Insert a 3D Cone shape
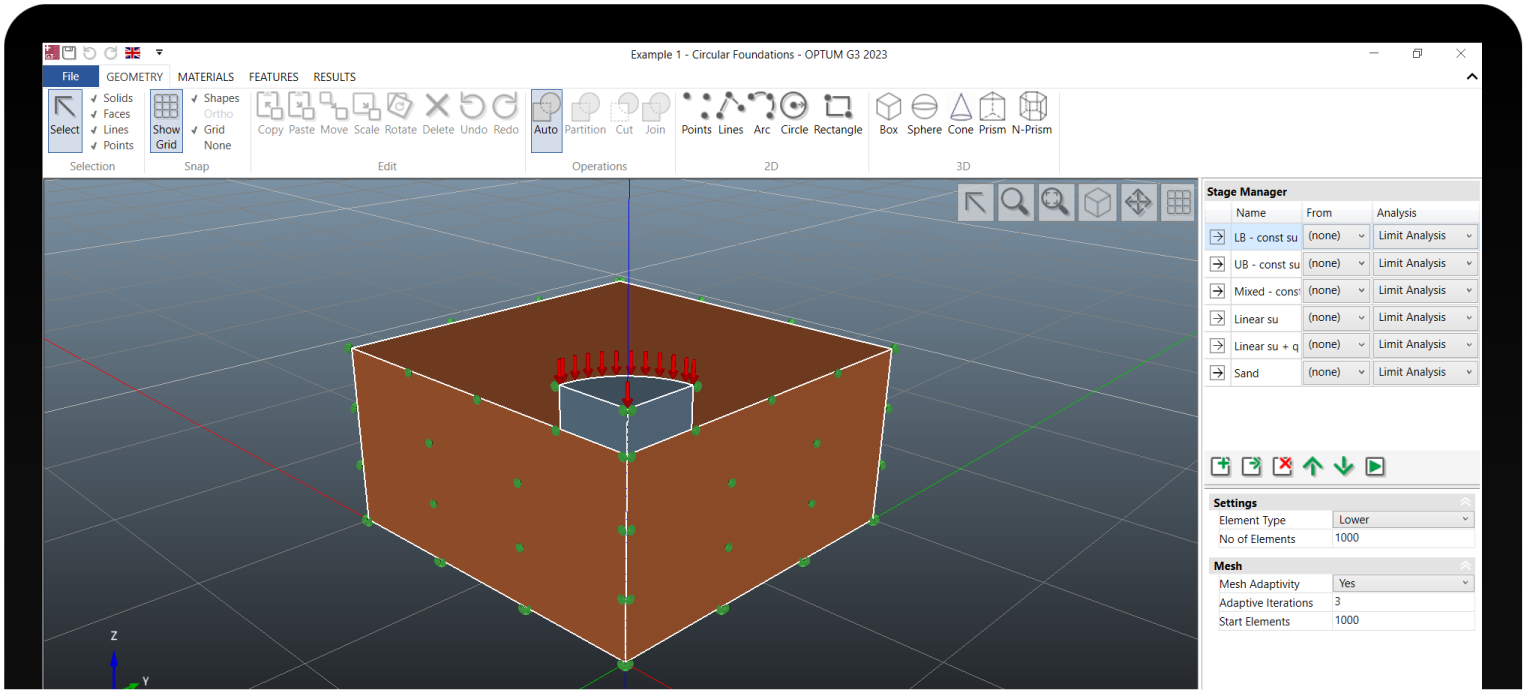 pos(960,115)
